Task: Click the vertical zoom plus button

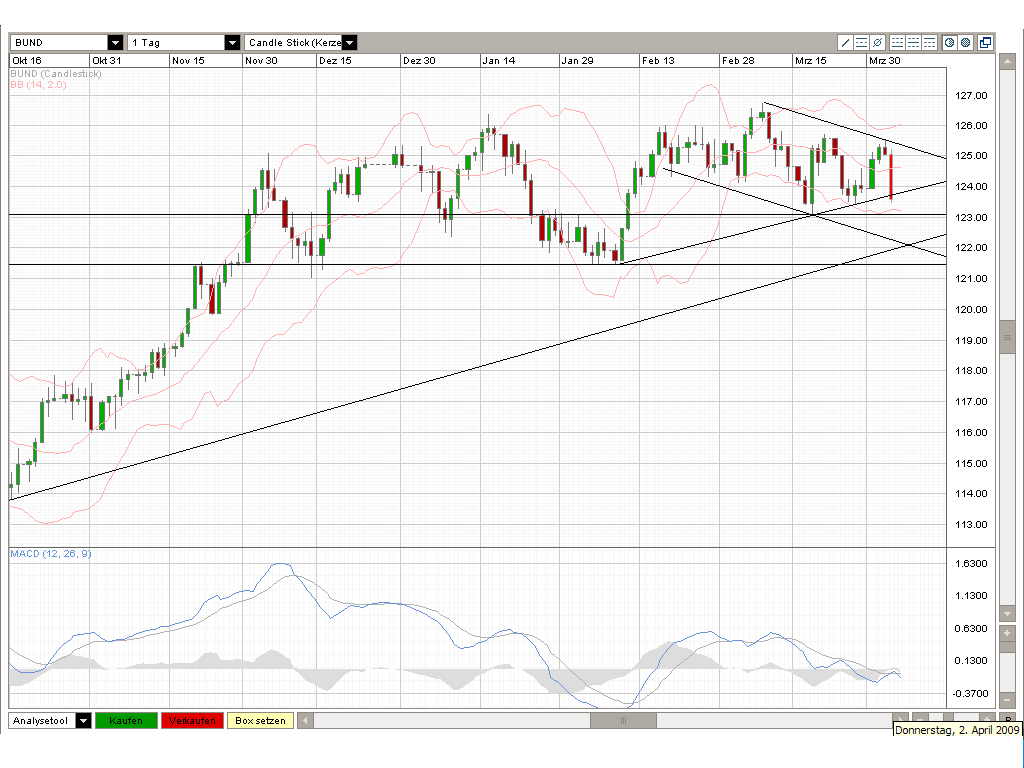Action: (x=1007, y=633)
